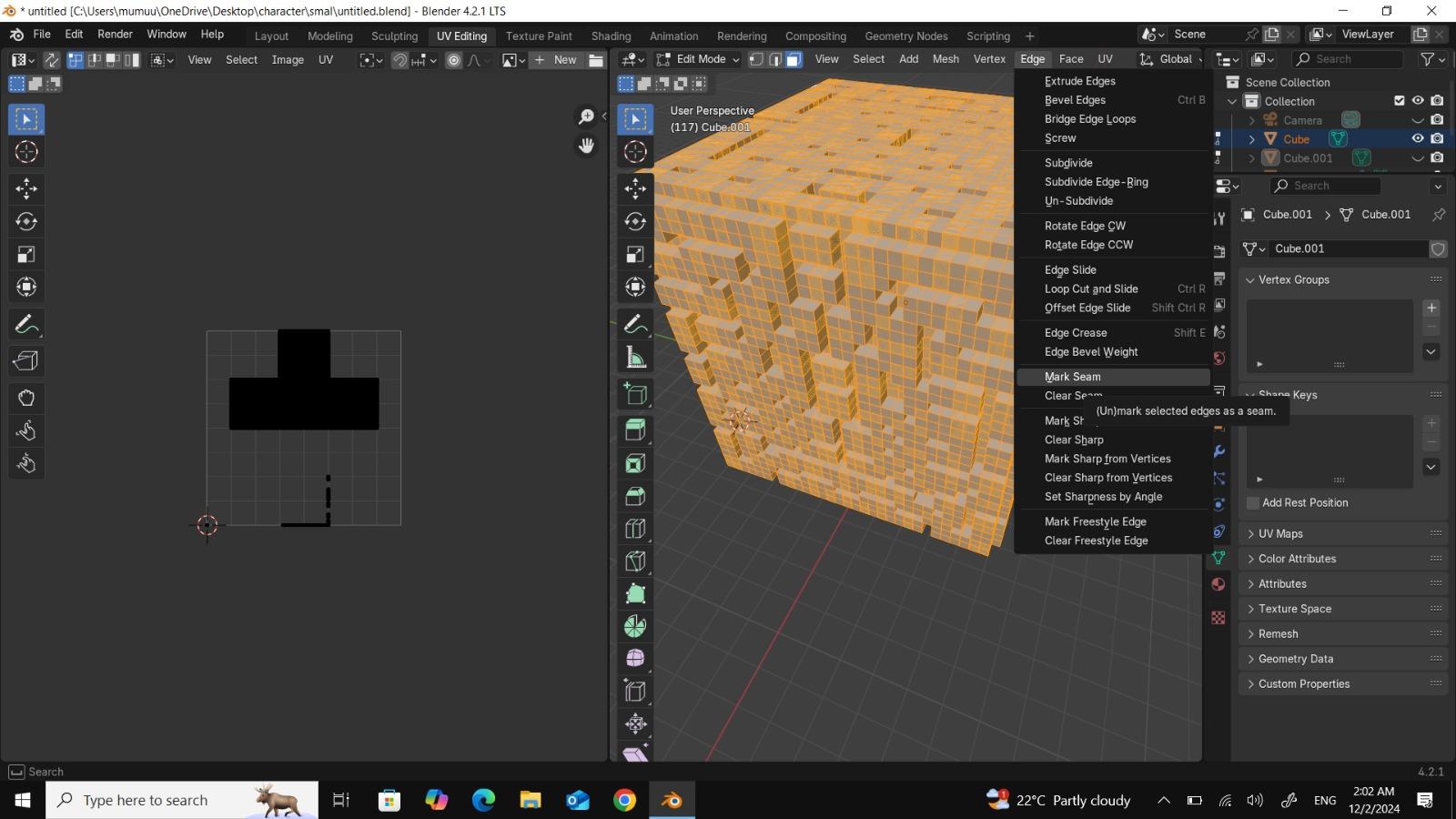1456x819 pixels.
Task: Select the Rip Region tool in the UV editor
Action: [x=26, y=360]
